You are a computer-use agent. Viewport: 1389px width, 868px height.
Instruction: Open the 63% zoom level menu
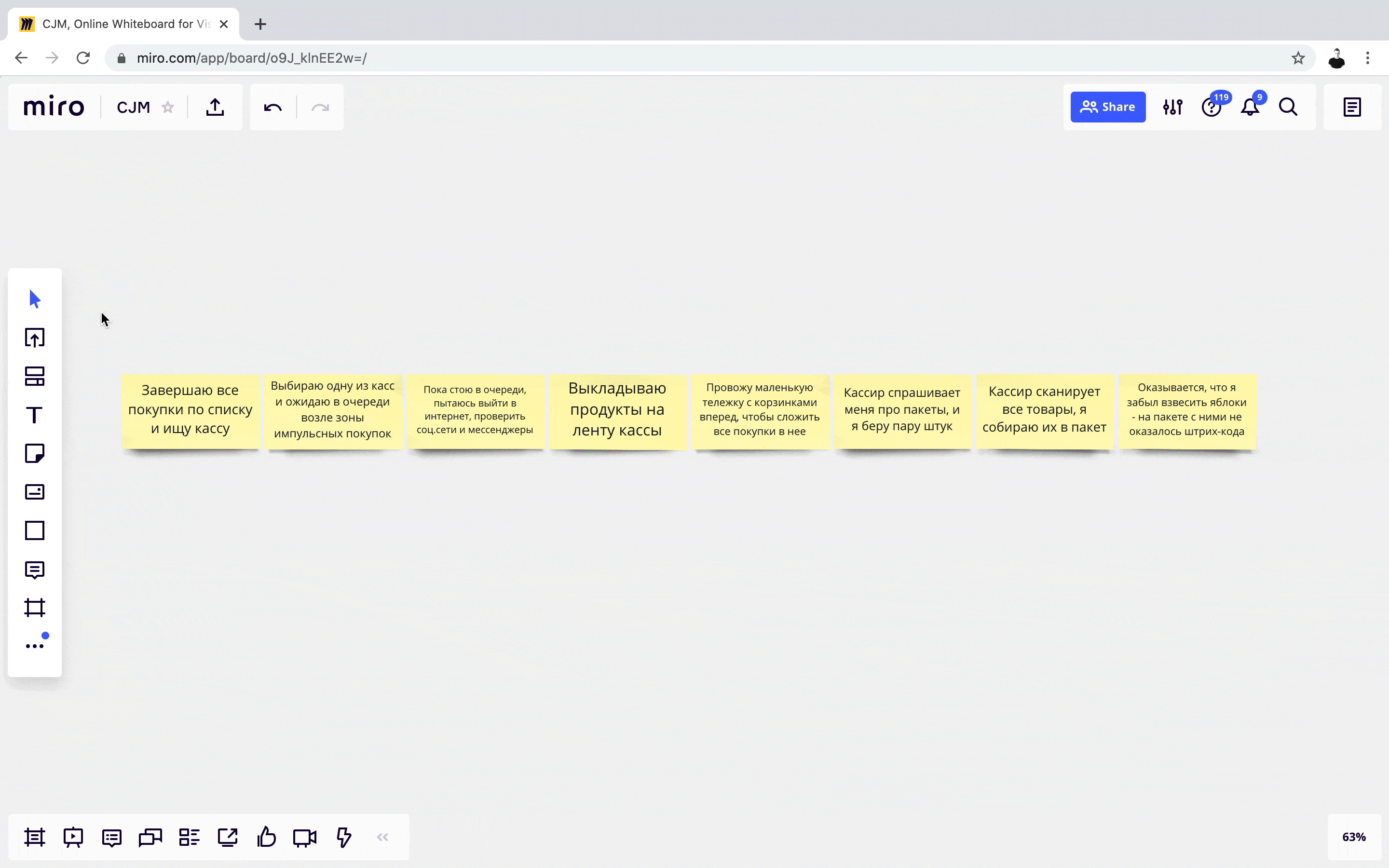[x=1353, y=837]
